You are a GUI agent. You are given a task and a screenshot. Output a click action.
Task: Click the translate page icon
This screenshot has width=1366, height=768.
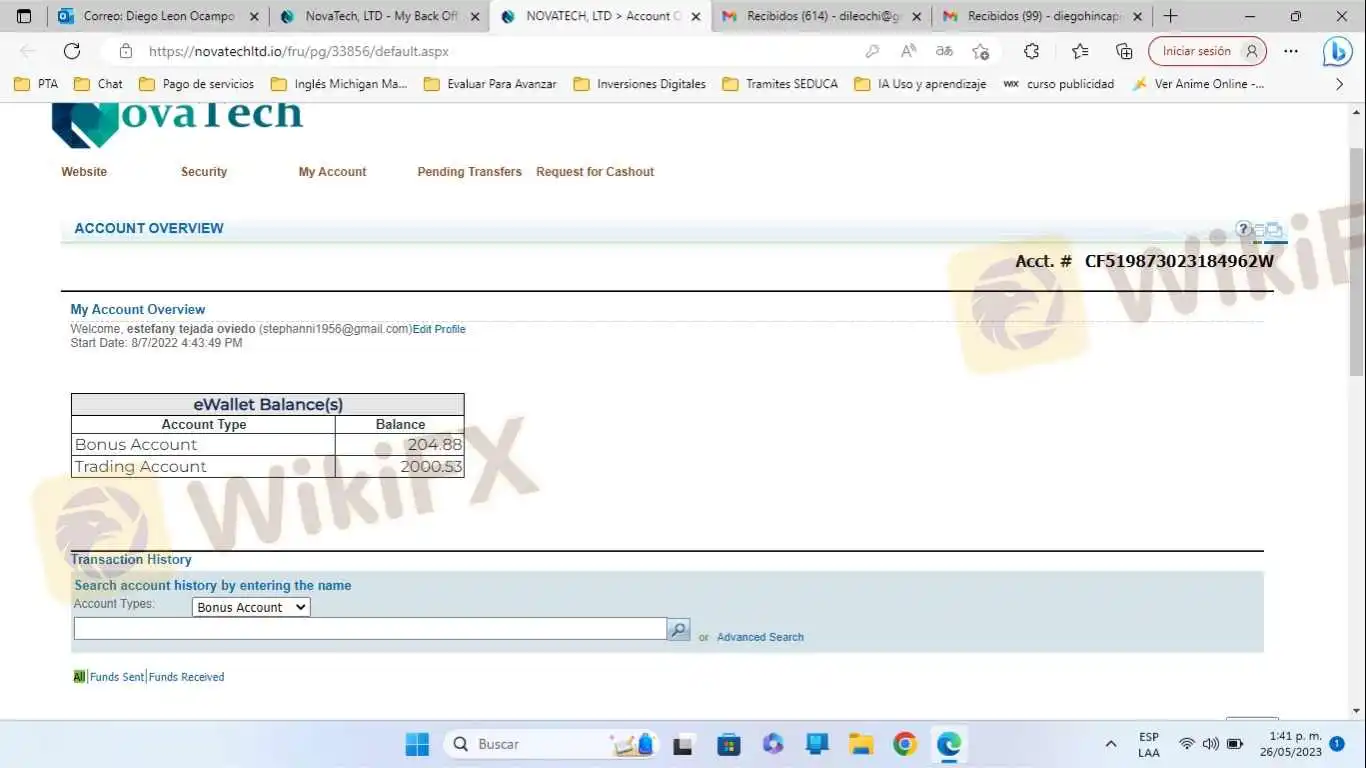click(x=944, y=51)
